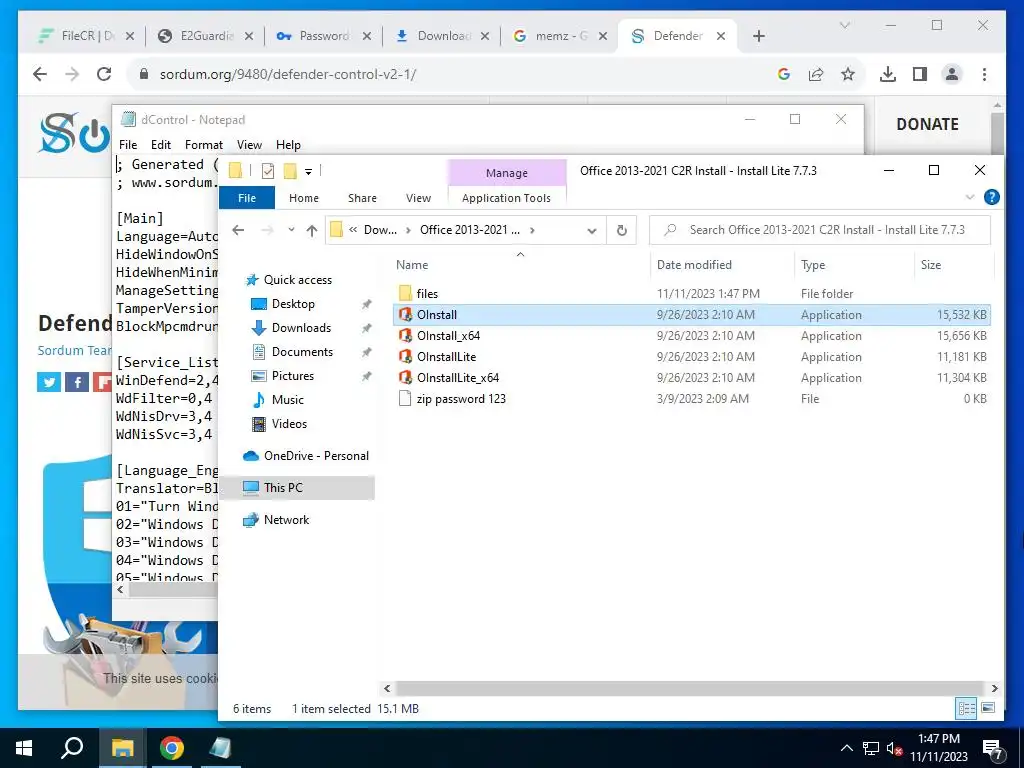Sort files by Date modified column
The width and height of the screenshot is (1024, 768).
[694, 264]
